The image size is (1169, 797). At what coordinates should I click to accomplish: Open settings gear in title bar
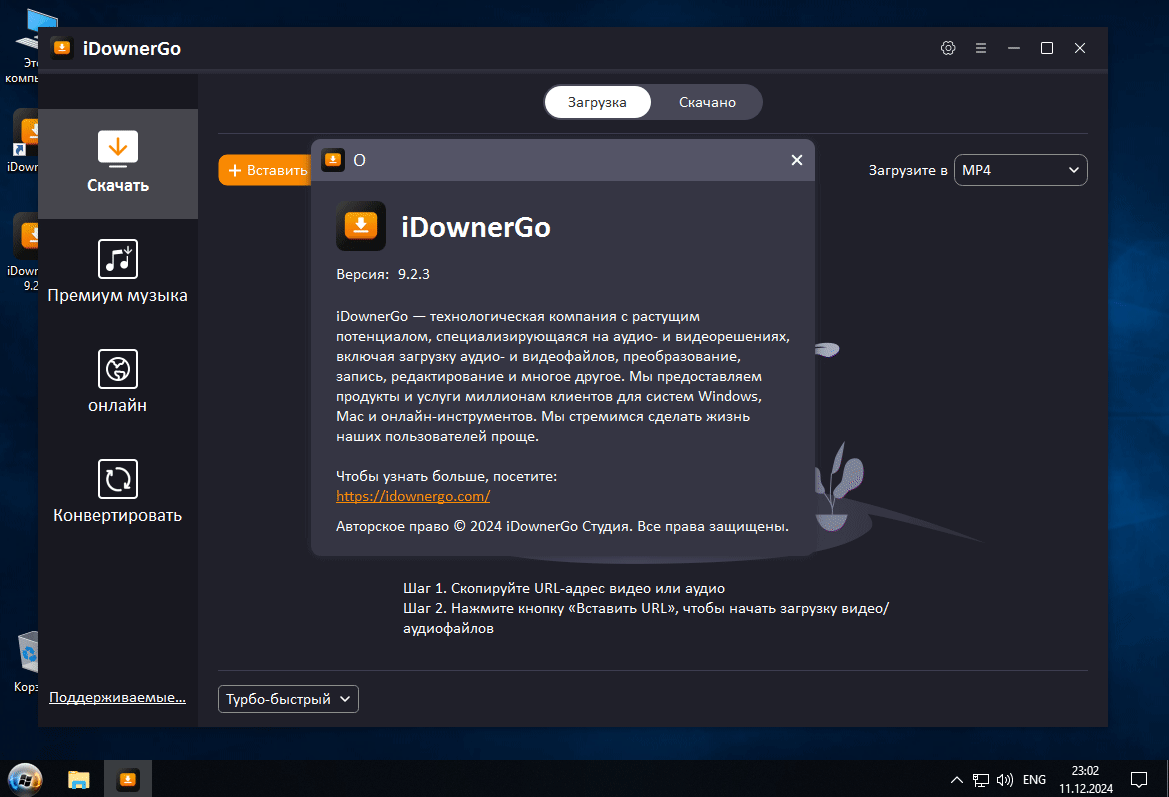(948, 48)
